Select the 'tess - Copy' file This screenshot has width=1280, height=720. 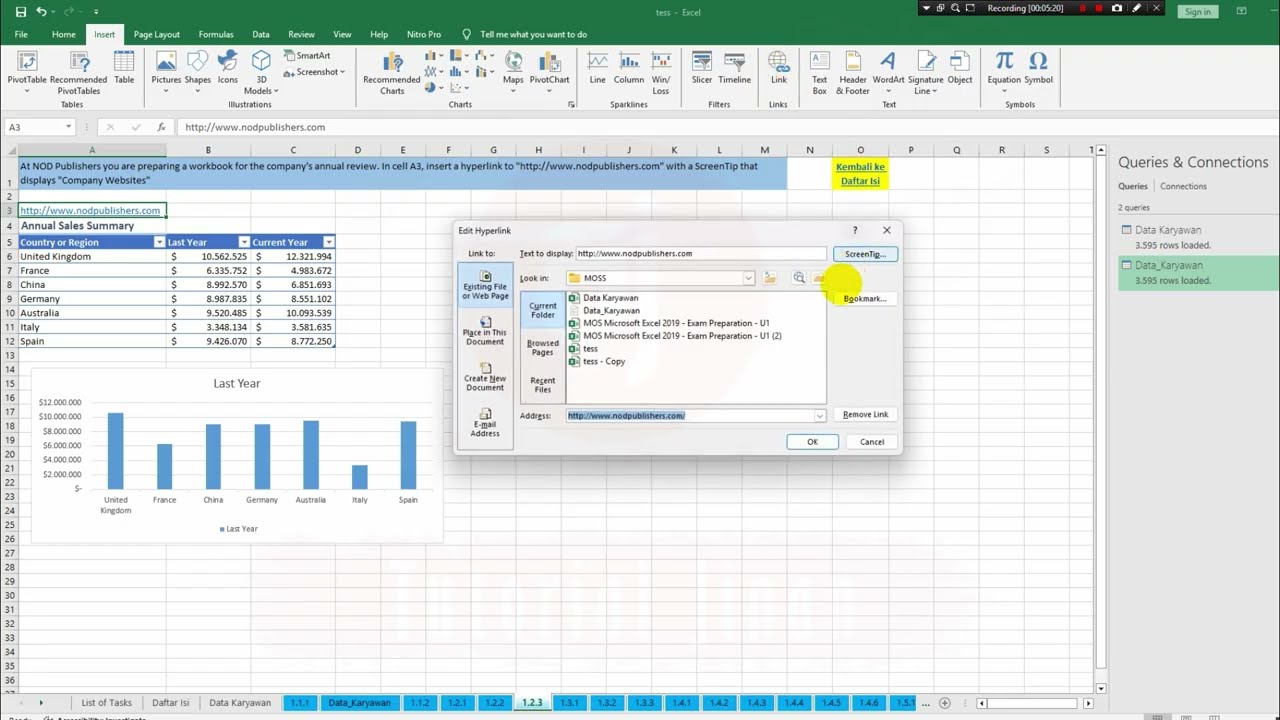click(604, 362)
